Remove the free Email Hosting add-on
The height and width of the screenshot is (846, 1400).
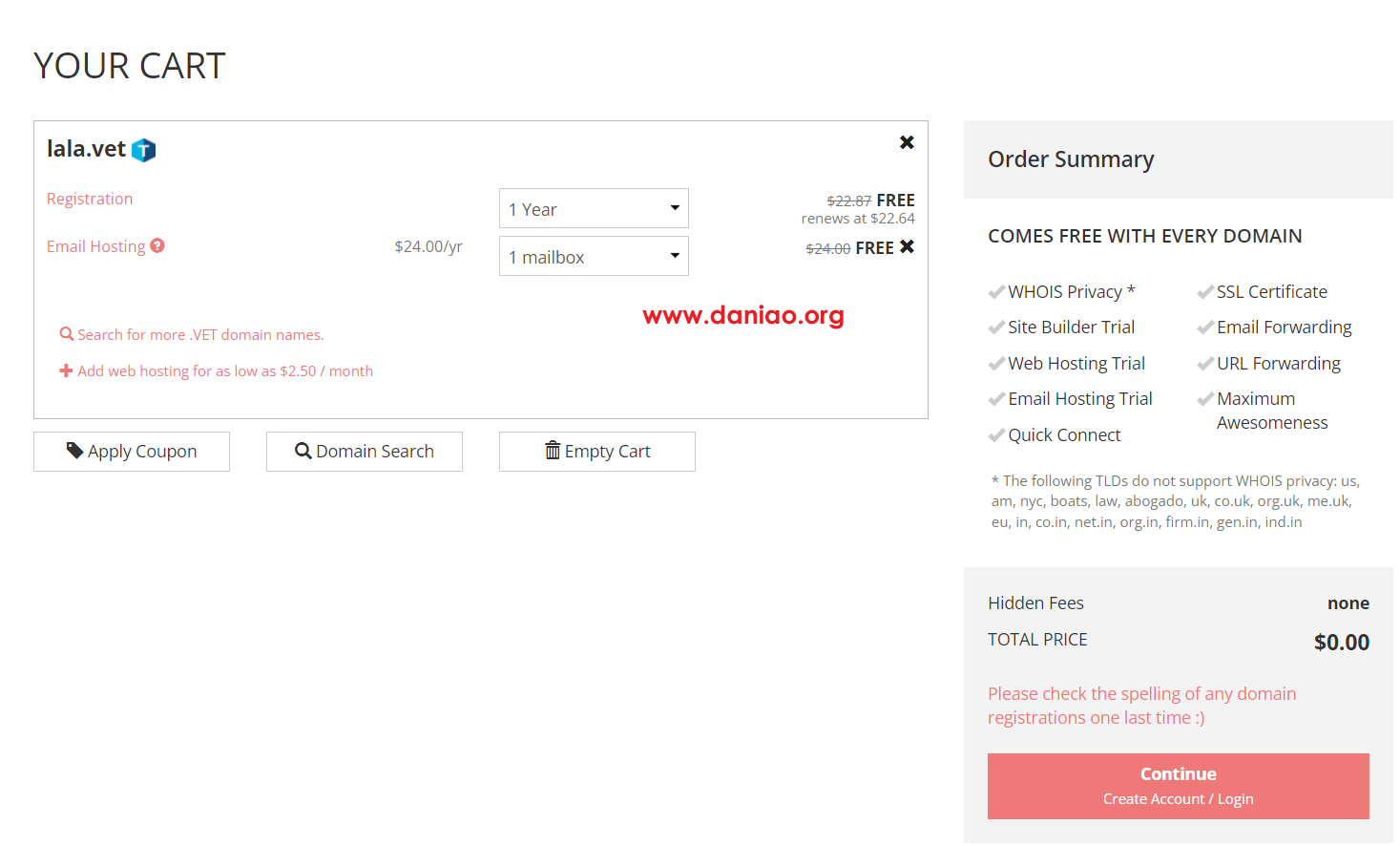907,246
